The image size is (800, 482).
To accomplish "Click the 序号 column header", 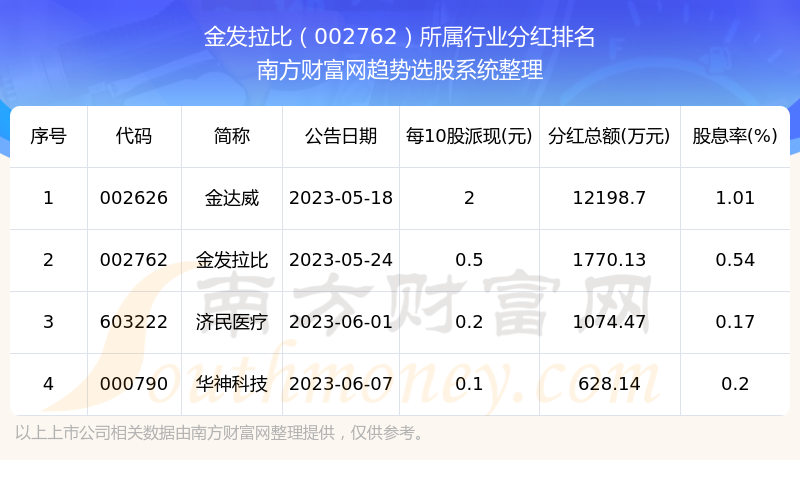I will pos(48,136).
